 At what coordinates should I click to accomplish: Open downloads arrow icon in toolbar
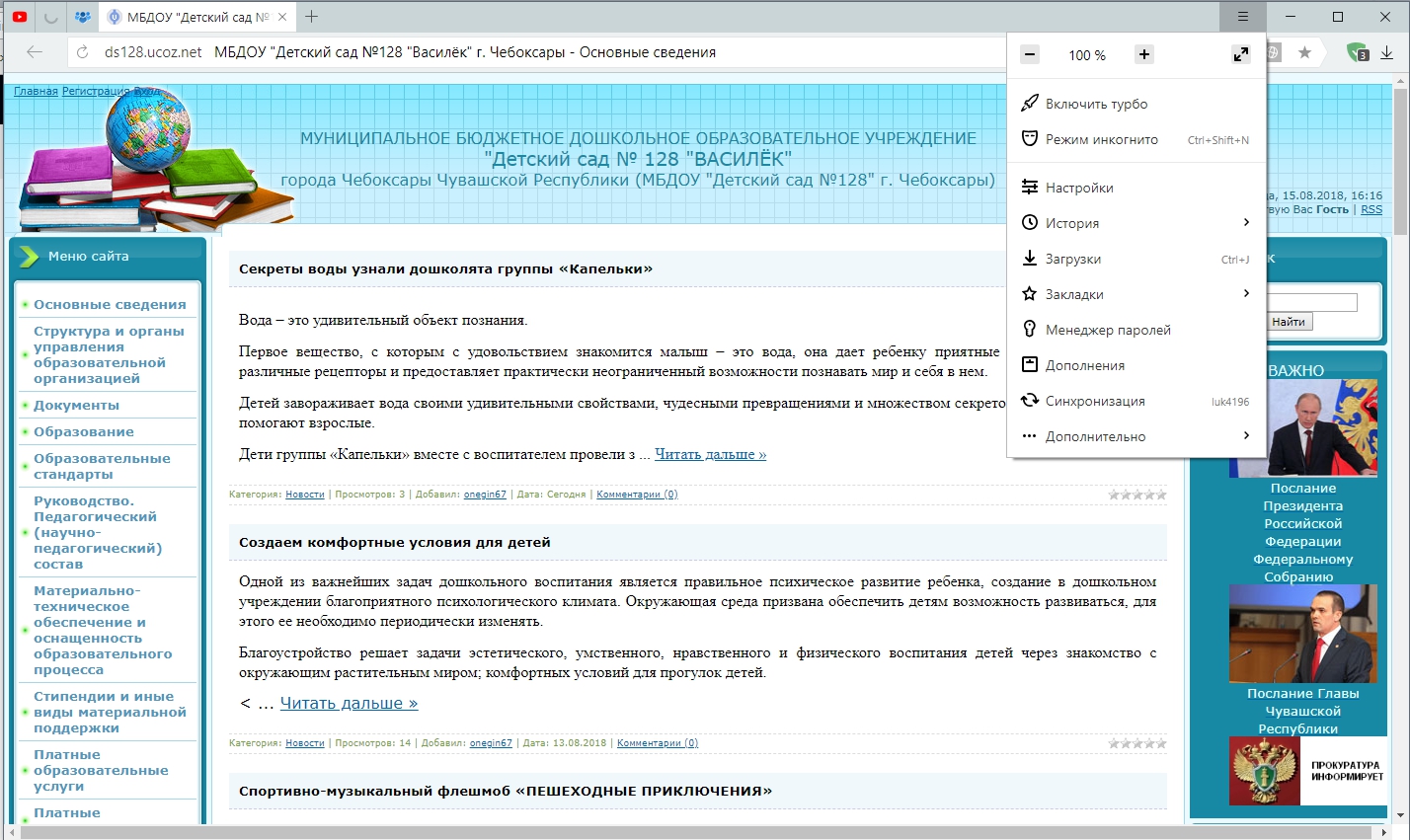tap(1387, 52)
